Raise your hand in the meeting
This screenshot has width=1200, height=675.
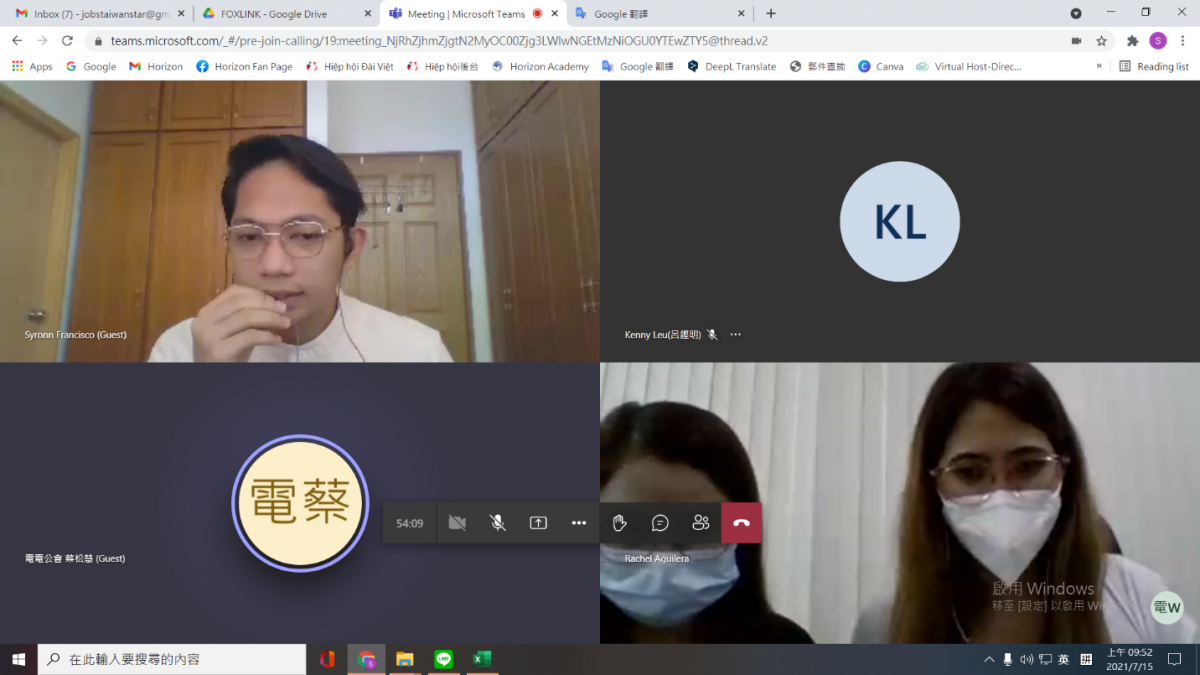click(620, 523)
